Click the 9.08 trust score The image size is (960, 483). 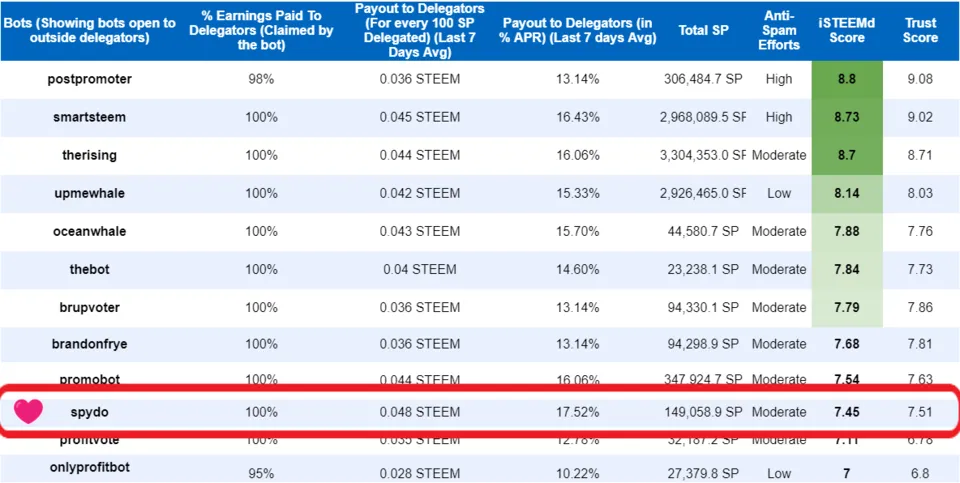click(921, 80)
